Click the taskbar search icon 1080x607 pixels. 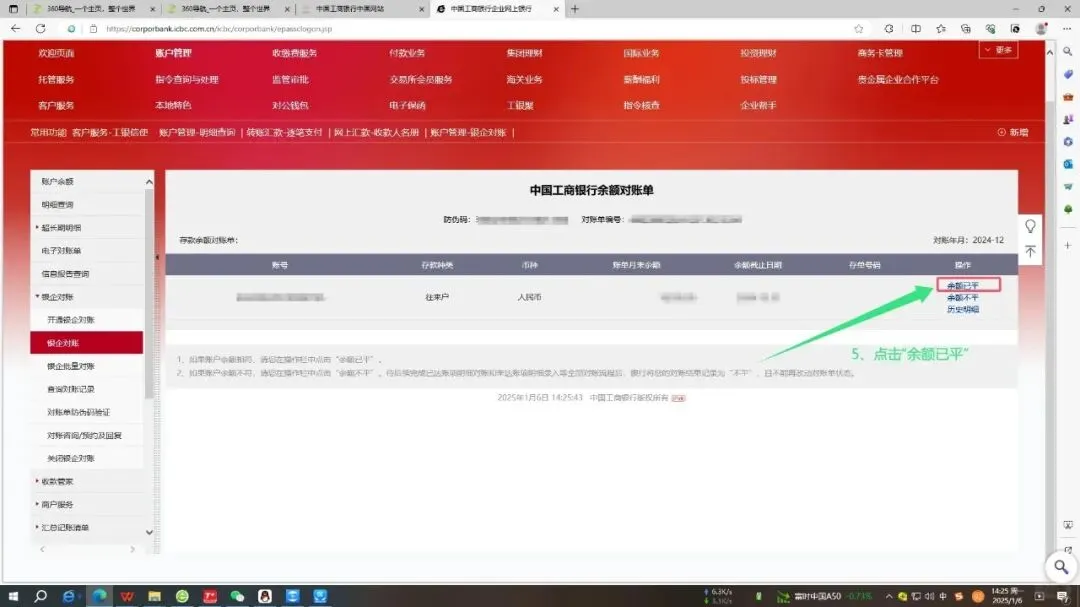[x=41, y=596]
